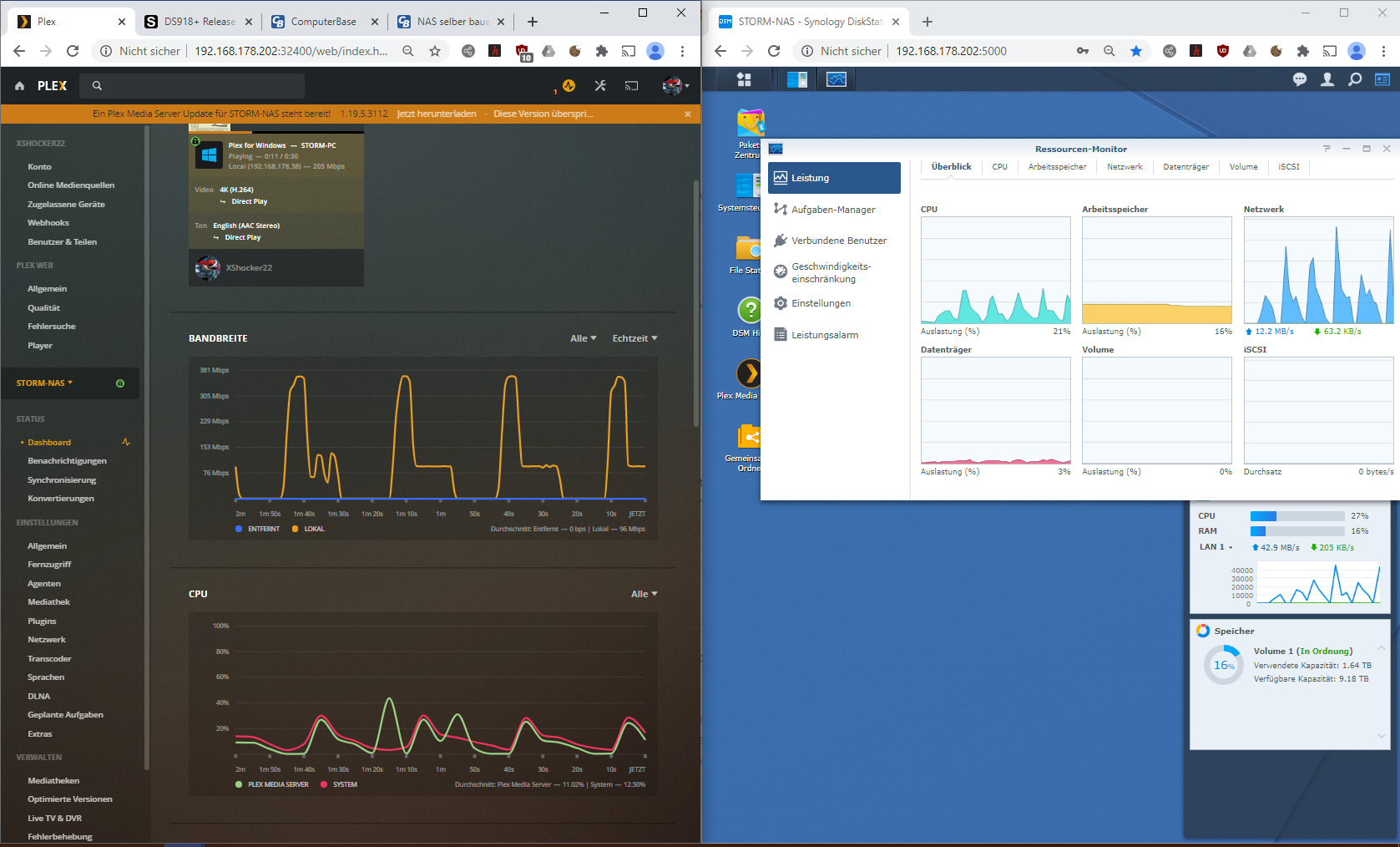This screenshot has width=1400, height=847.
Task: Click the green Plex Media Server legend dot
Action: click(x=239, y=784)
